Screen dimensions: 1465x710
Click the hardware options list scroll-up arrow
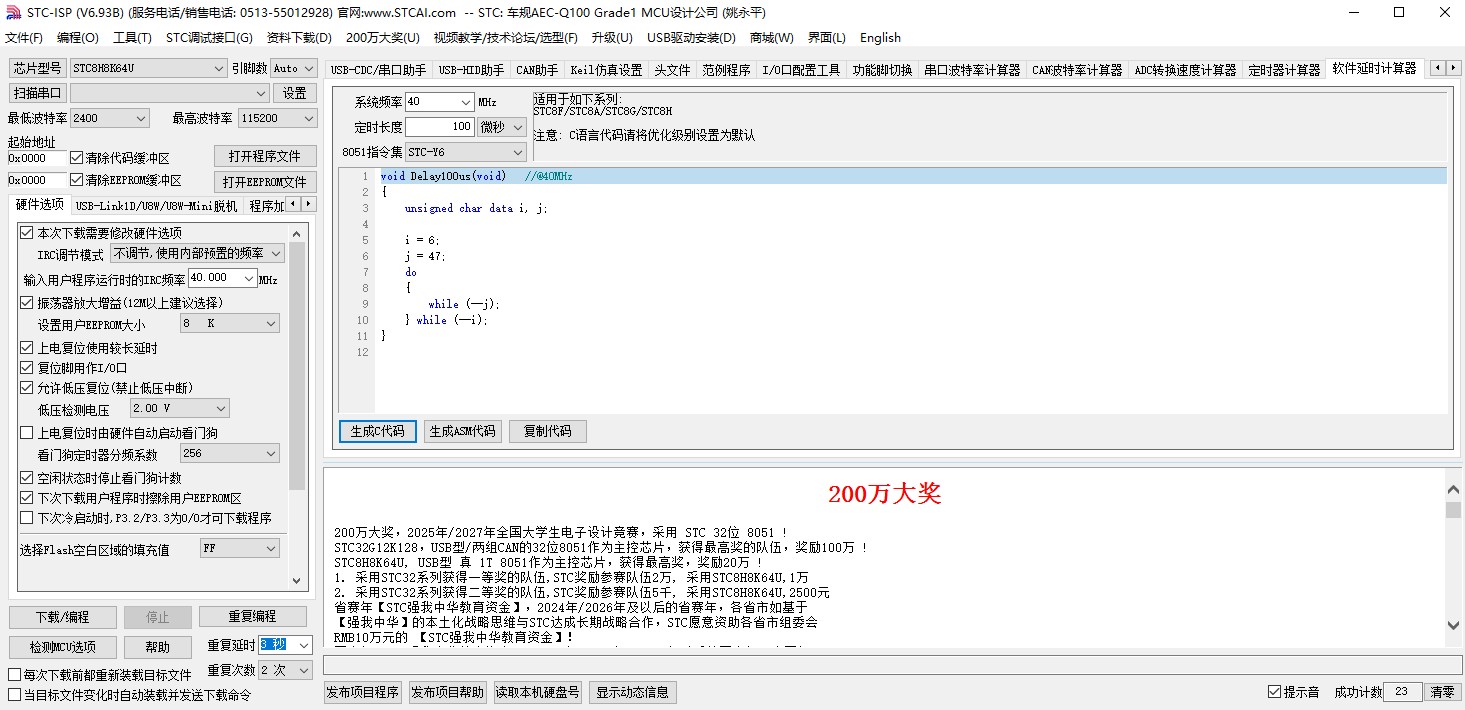pos(297,232)
